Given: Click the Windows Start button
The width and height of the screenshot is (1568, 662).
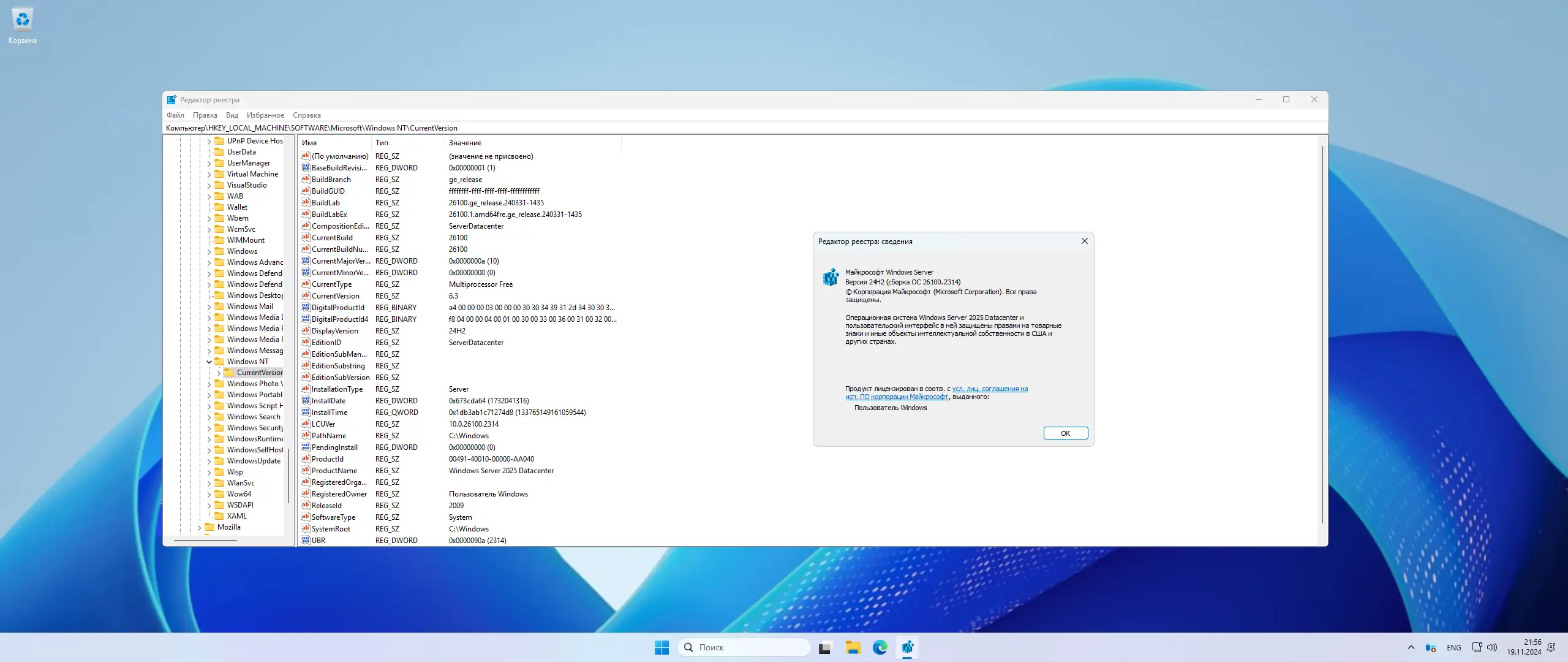Looking at the screenshot, I should [x=661, y=647].
